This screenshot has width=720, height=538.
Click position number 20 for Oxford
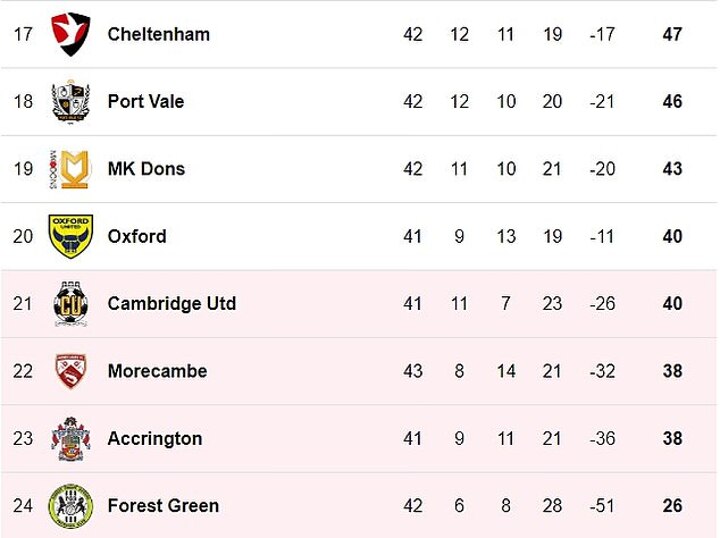pos(23,236)
